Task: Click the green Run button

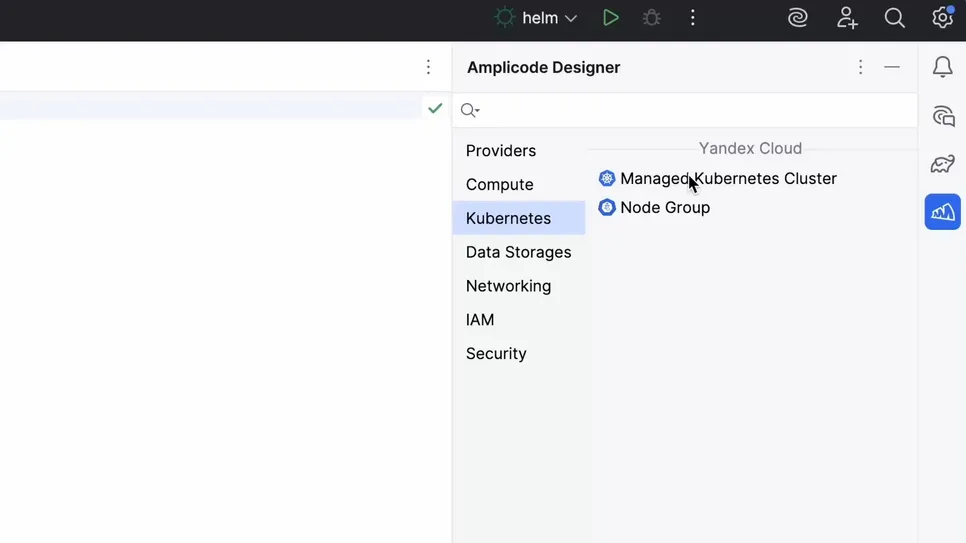Action: click(x=610, y=18)
